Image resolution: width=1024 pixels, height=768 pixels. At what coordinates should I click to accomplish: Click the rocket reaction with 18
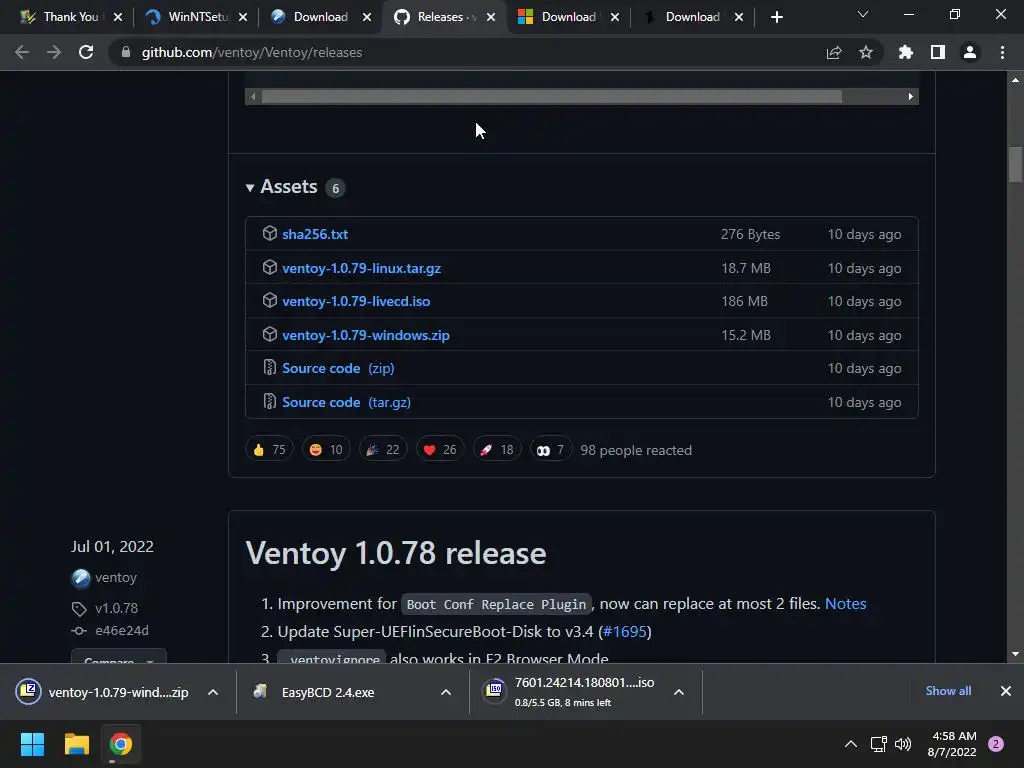[497, 449]
